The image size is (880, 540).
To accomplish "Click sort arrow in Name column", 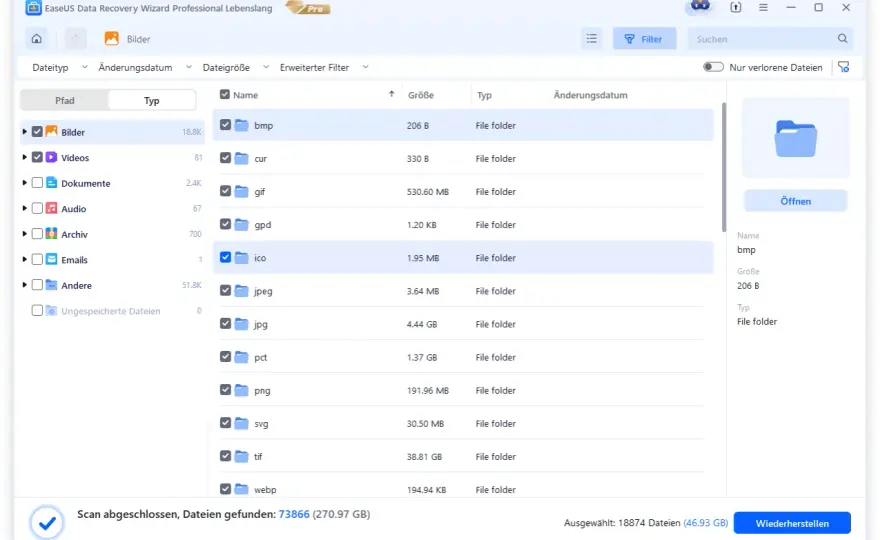I will [x=391, y=94].
